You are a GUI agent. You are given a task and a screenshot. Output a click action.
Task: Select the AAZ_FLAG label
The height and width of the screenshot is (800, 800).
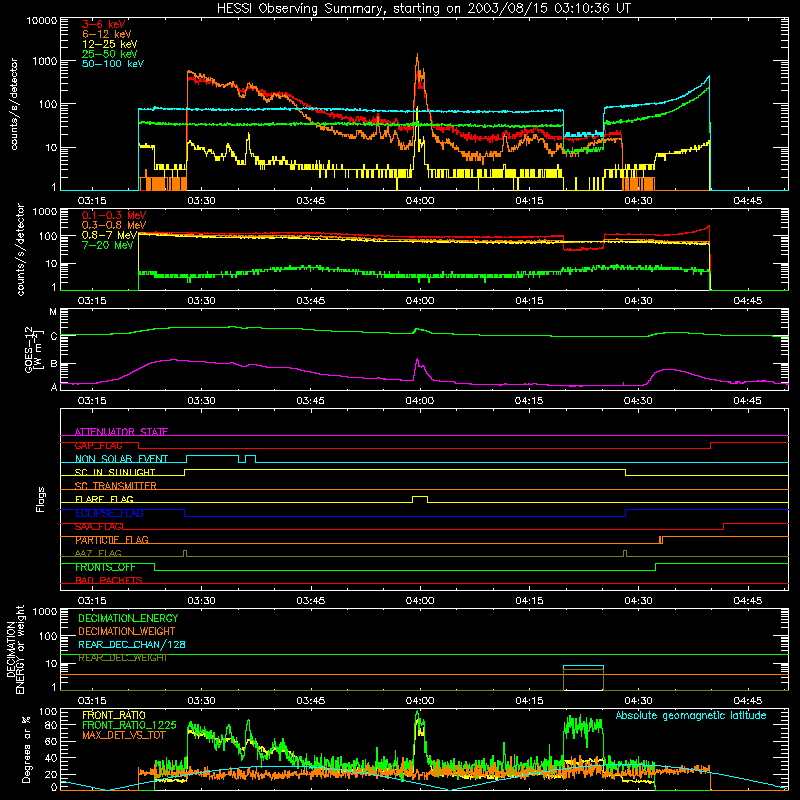pyautogui.click(x=98, y=553)
